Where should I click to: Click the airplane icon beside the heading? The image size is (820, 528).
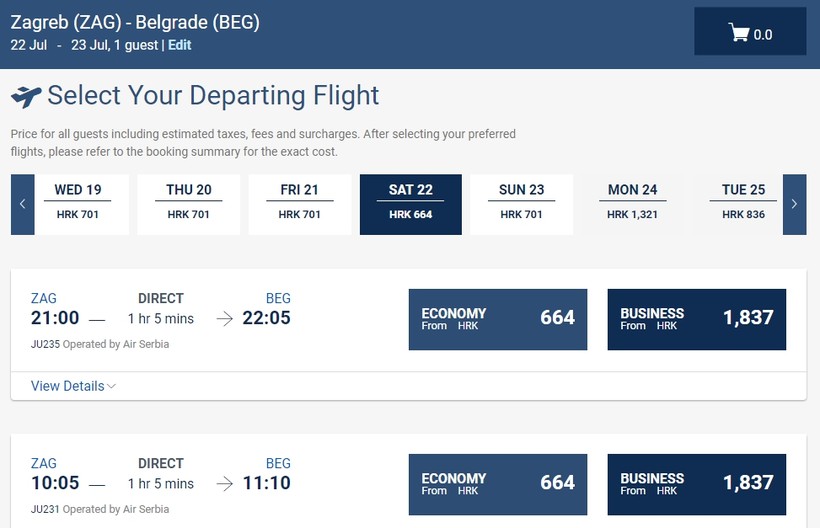(x=26, y=97)
